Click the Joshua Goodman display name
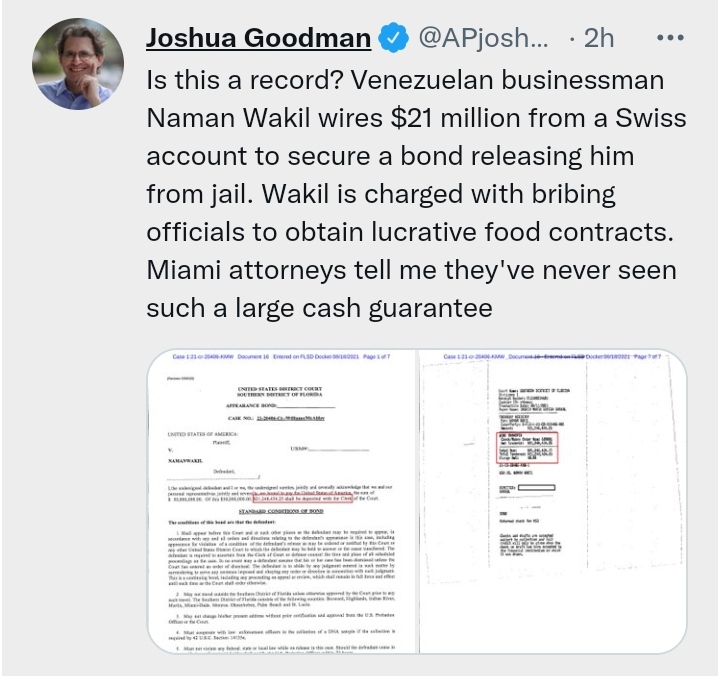The height and width of the screenshot is (676, 720). (259, 38)
